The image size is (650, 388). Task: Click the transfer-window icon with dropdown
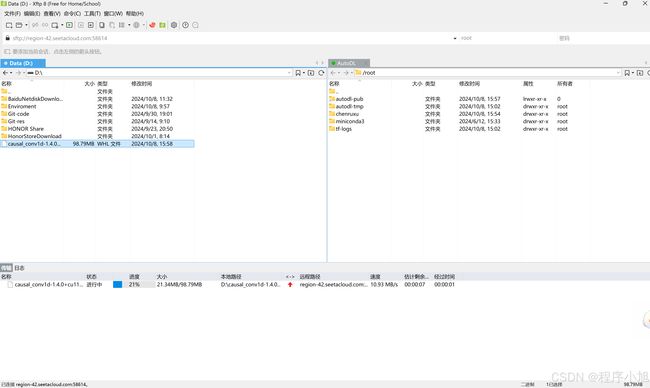coord(55,25)
